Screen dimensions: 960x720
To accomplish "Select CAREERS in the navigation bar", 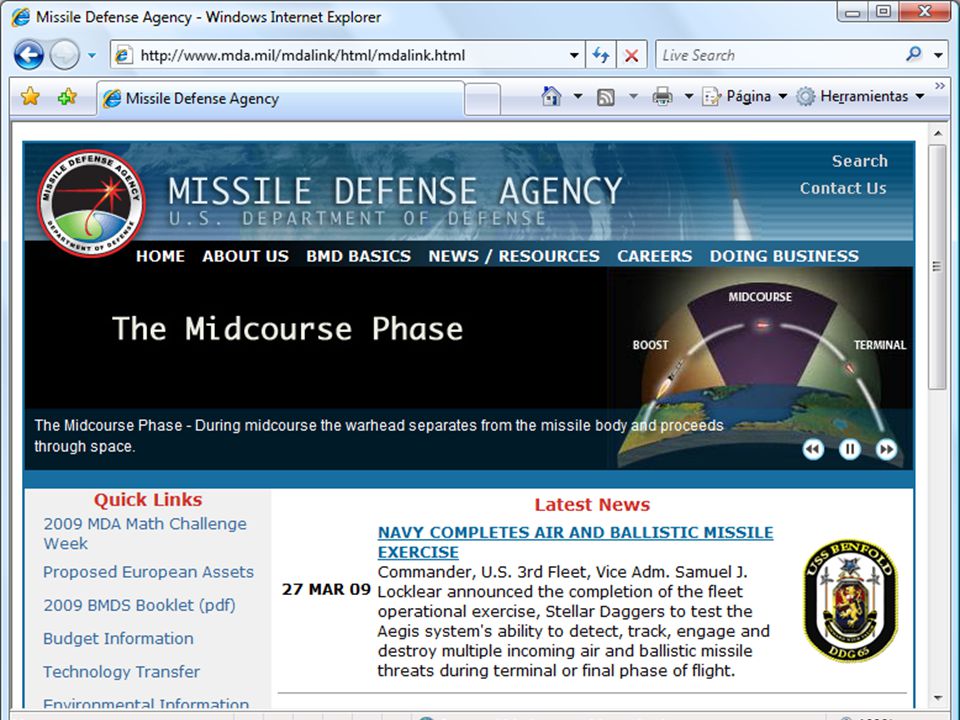I will coord(654,256).
